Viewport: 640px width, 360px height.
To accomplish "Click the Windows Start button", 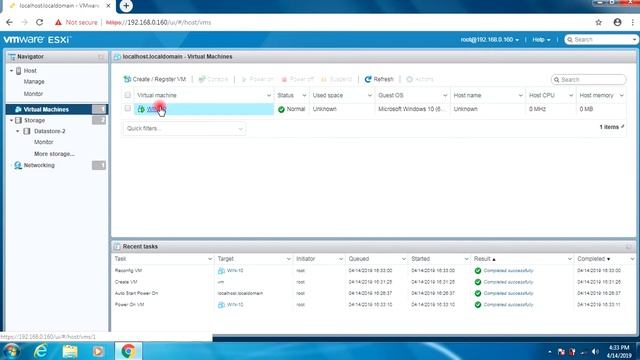I will click(11, 351).
